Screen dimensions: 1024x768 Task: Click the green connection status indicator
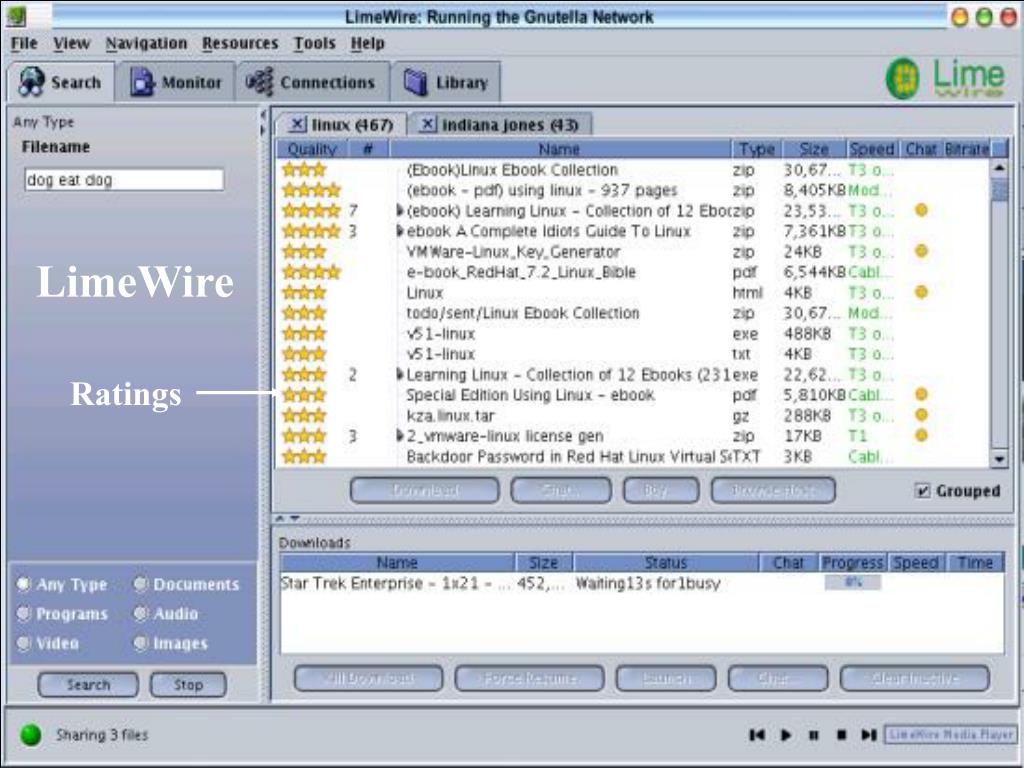point(31,735)
